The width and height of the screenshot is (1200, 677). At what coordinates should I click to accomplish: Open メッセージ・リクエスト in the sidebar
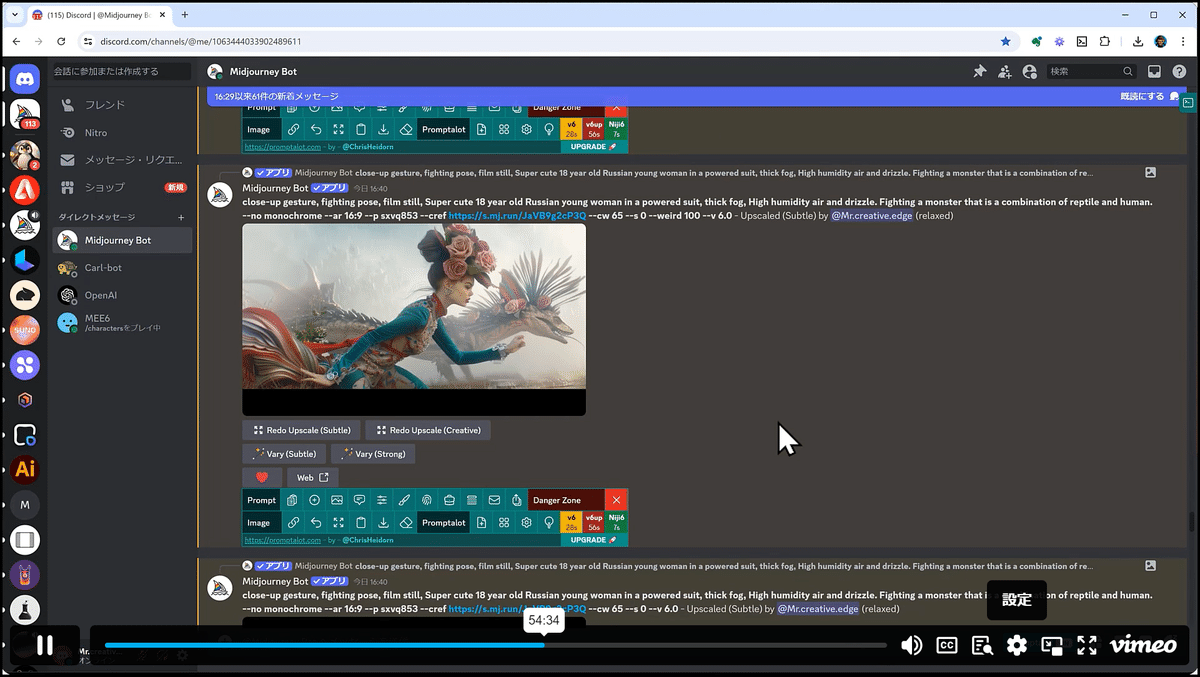click(x=122, y=160)
